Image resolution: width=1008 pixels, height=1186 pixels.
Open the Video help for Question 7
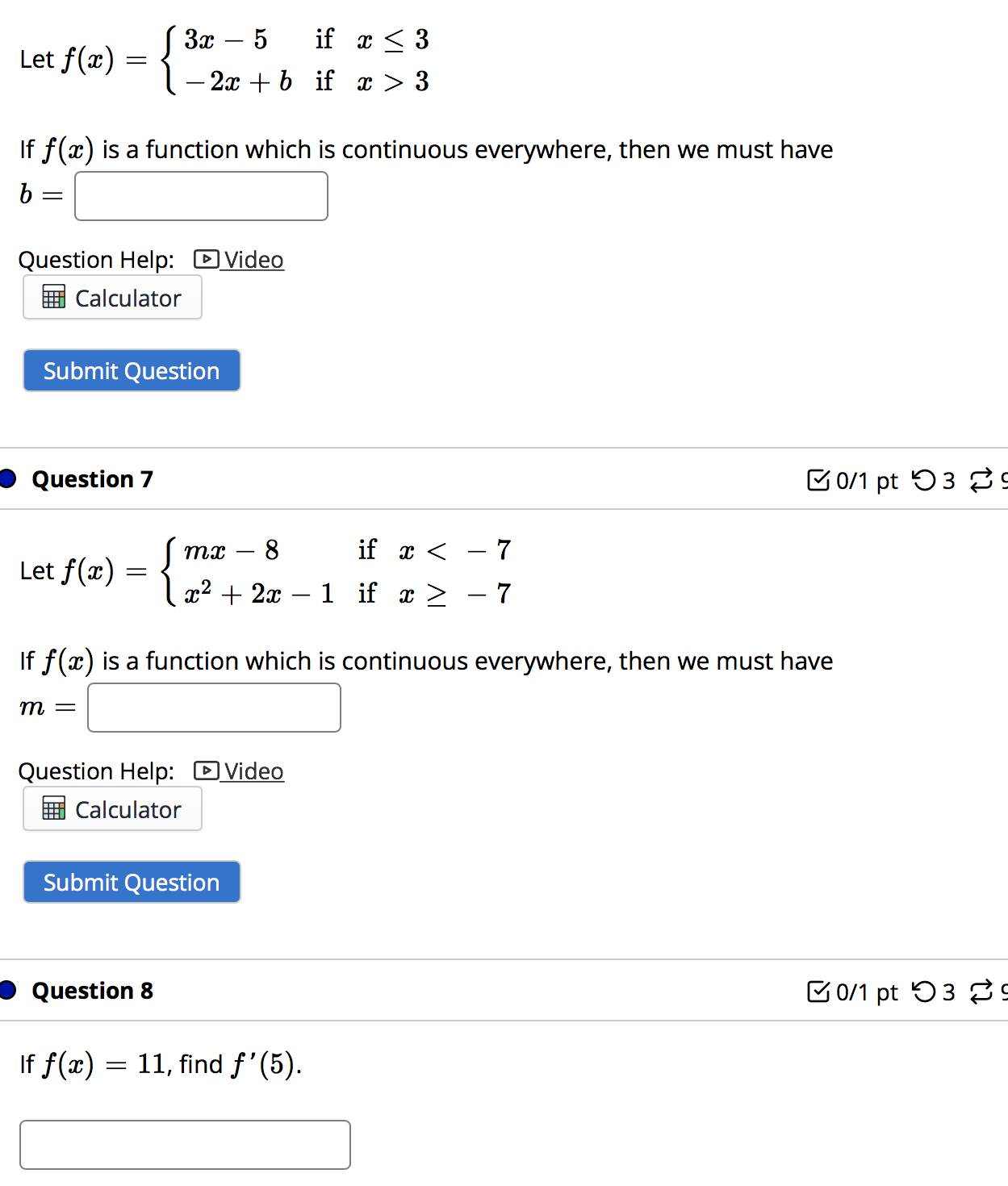253,770
